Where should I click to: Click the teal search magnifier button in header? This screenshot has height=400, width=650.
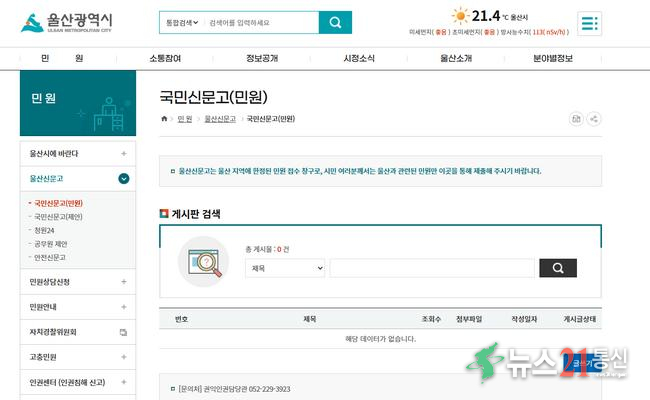(x=335, y=22)
